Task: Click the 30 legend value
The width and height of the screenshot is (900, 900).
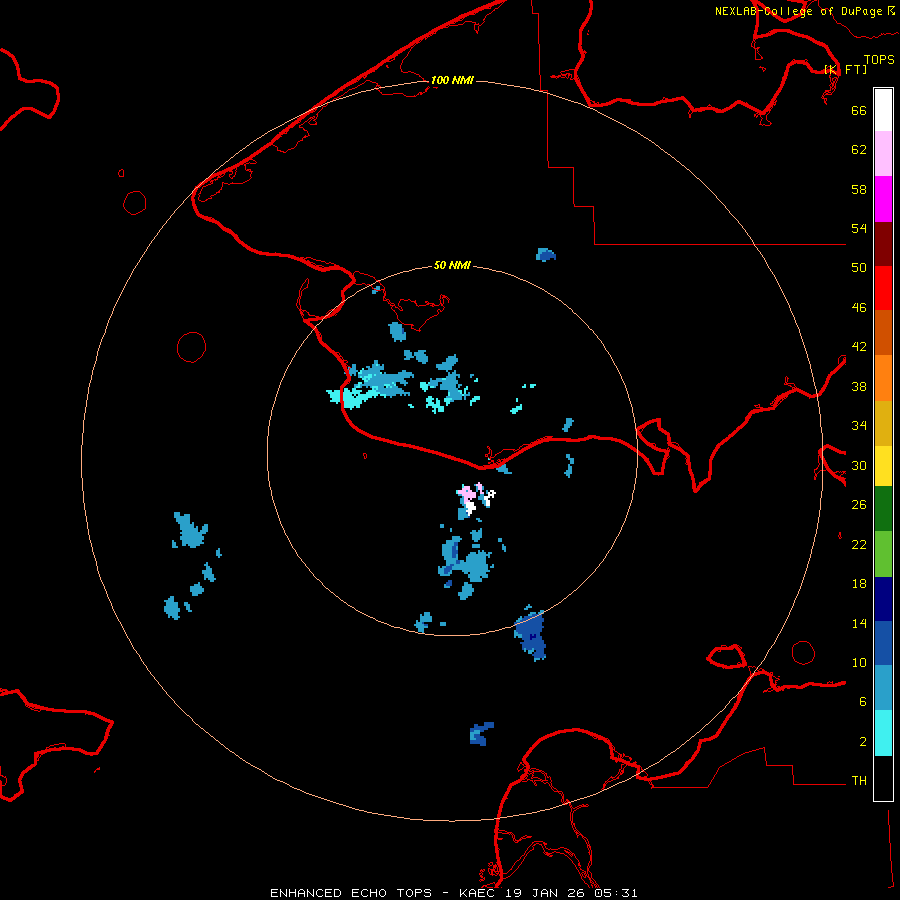Action: [859, 465]
